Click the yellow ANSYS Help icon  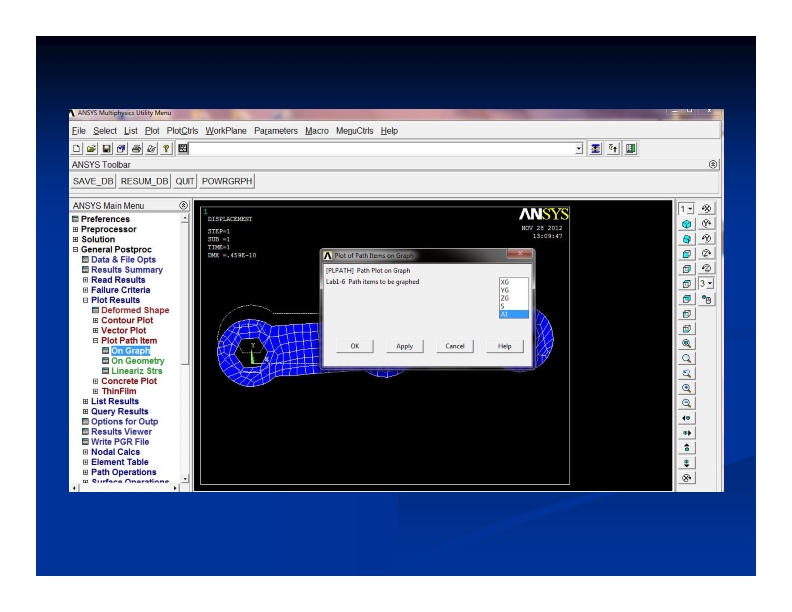tap(166, 148)
